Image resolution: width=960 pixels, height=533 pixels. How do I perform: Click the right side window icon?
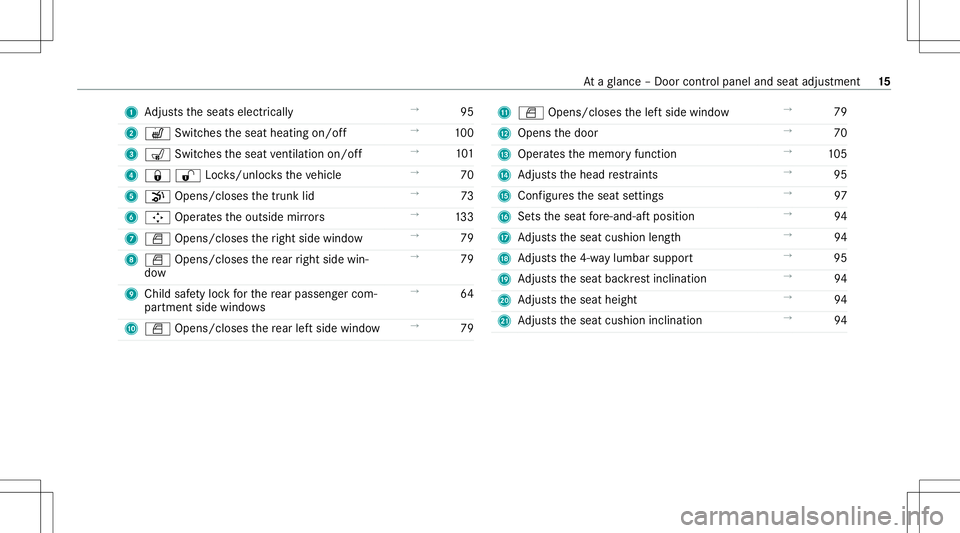[157, 239]
